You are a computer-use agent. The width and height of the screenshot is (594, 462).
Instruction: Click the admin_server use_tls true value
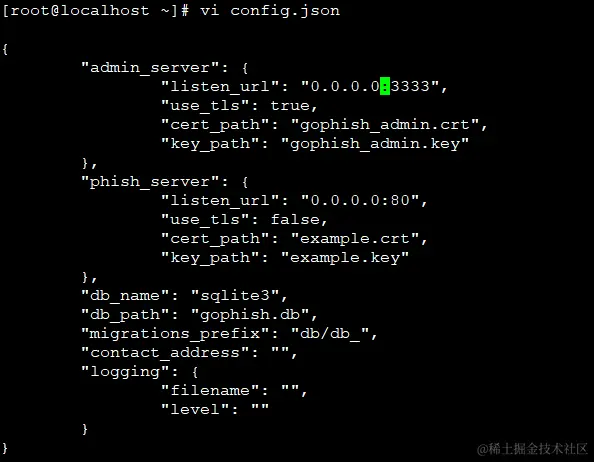click(x=290, y=105)
